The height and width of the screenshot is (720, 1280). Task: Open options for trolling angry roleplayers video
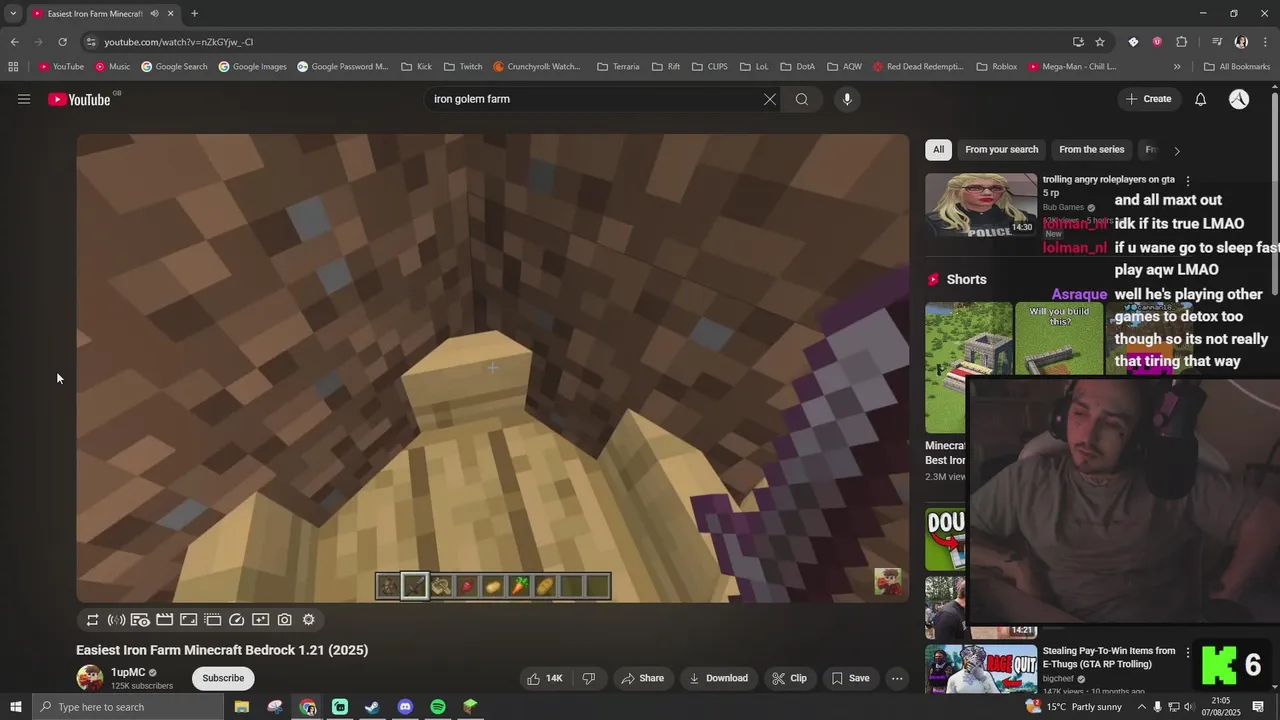click(1188, 181)
